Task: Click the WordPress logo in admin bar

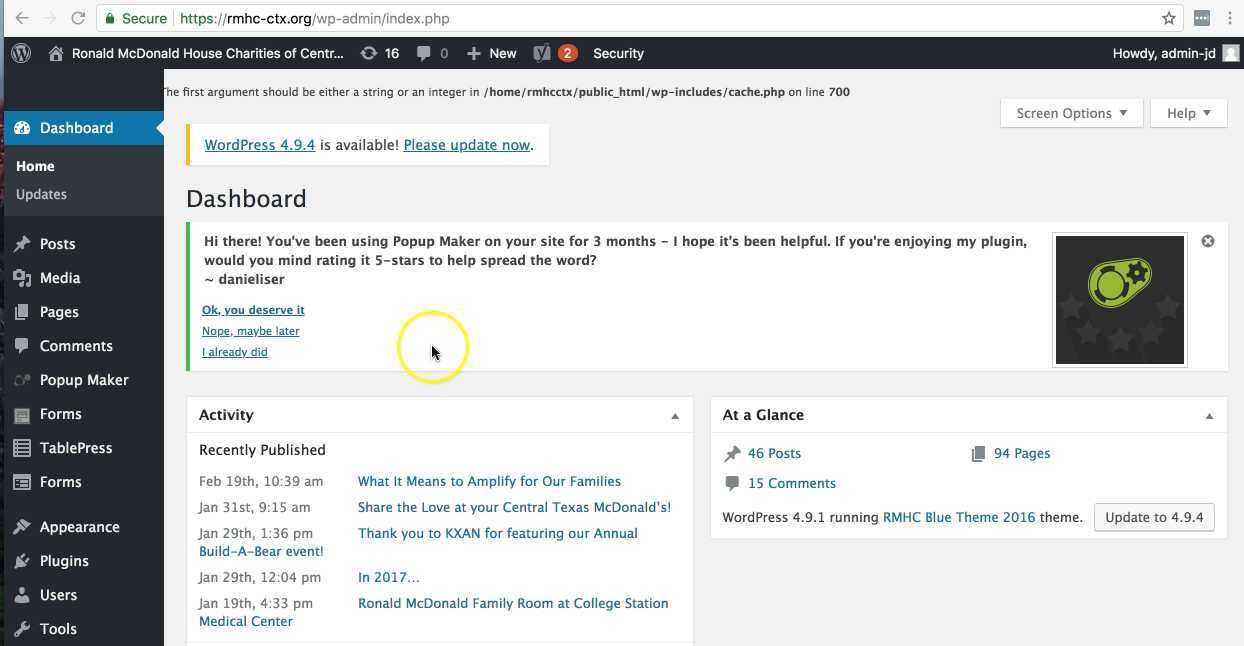Action: point(21,54)
